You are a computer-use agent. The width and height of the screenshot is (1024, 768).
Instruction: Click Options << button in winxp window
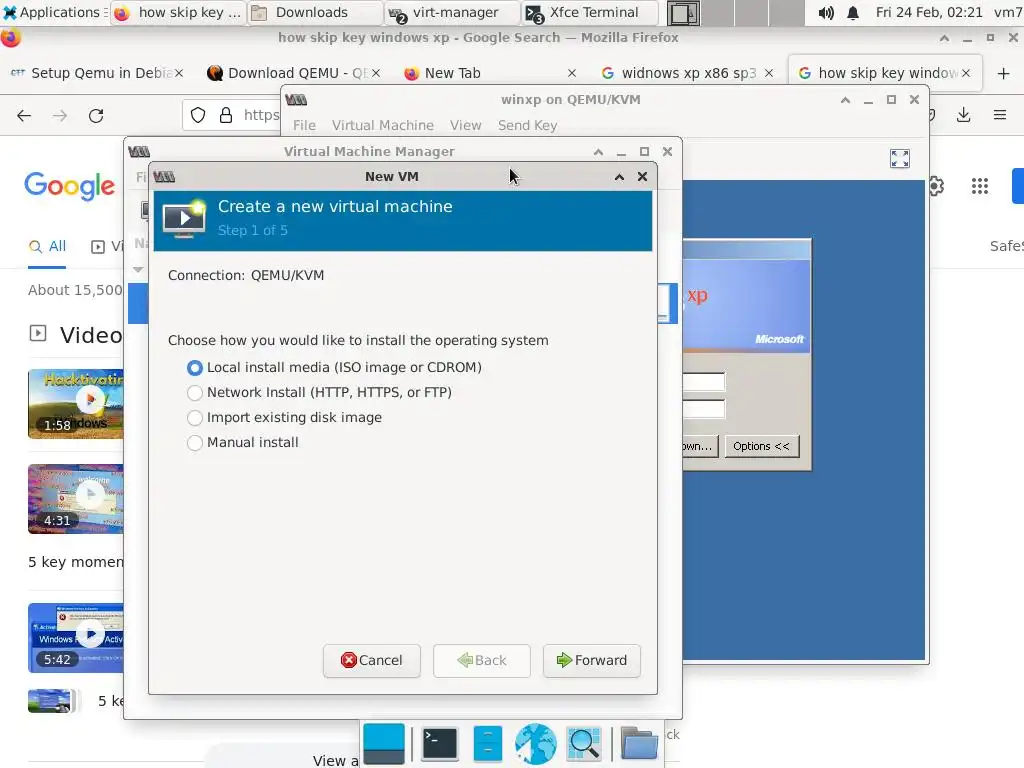[x=761, y=446]
